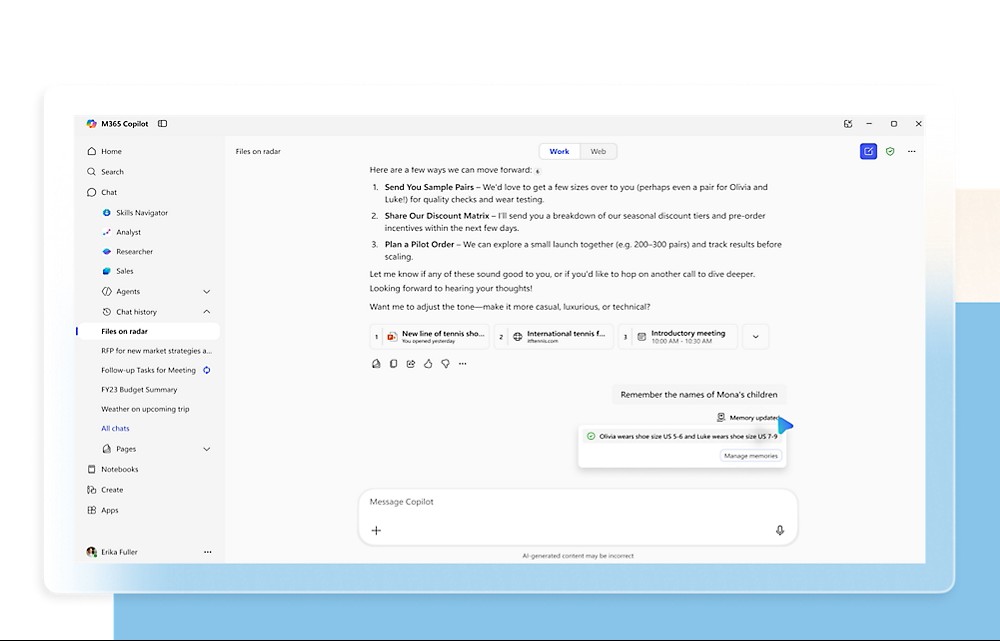Open account options next to Erika Fuller
This screenshot has width=1000, height=641.
coord(208,552)
